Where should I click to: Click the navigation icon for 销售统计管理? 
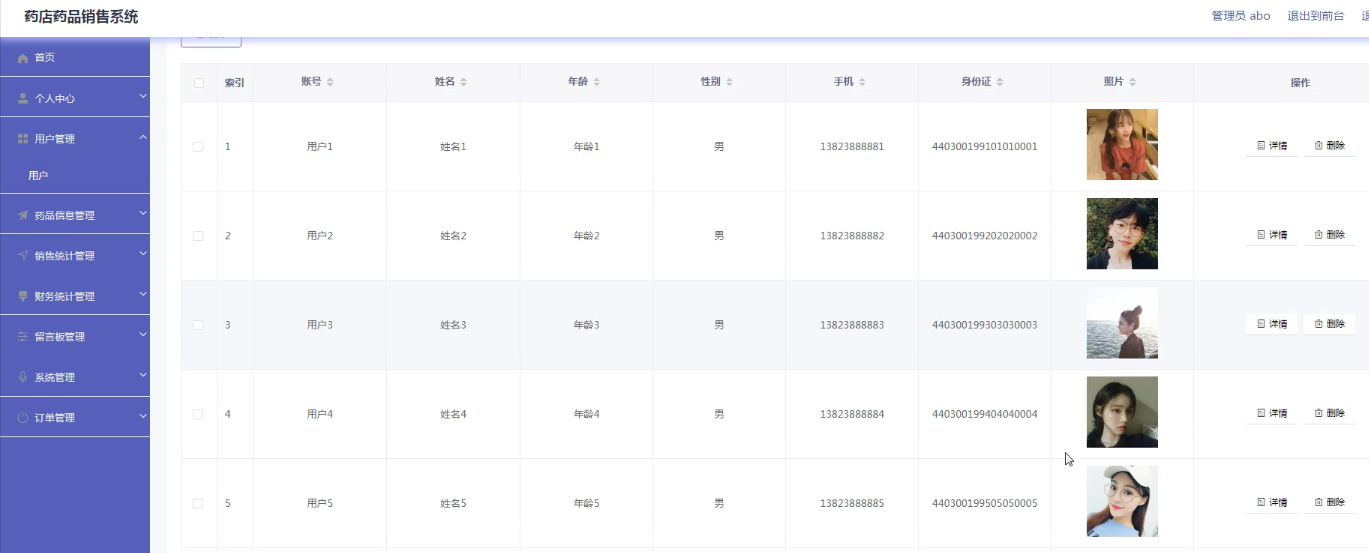[x=23, y=255]
